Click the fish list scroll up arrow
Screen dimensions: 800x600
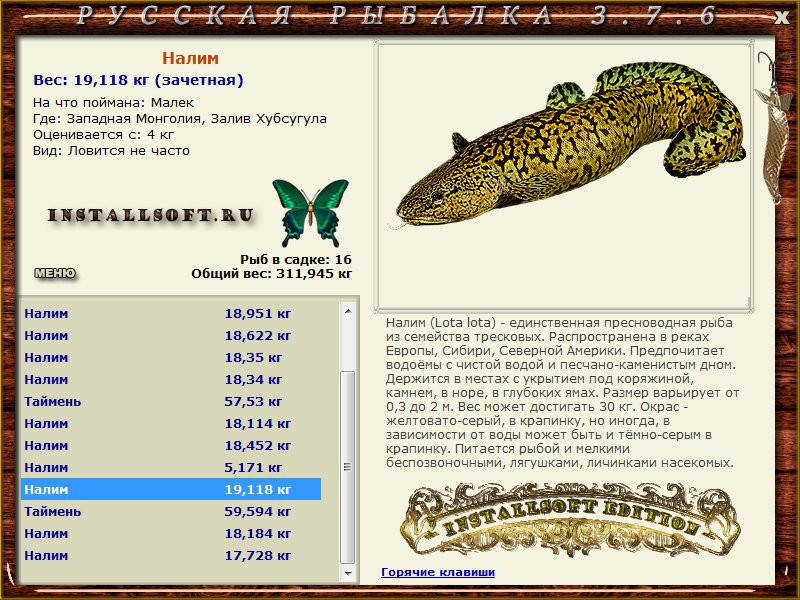[348, 311]
